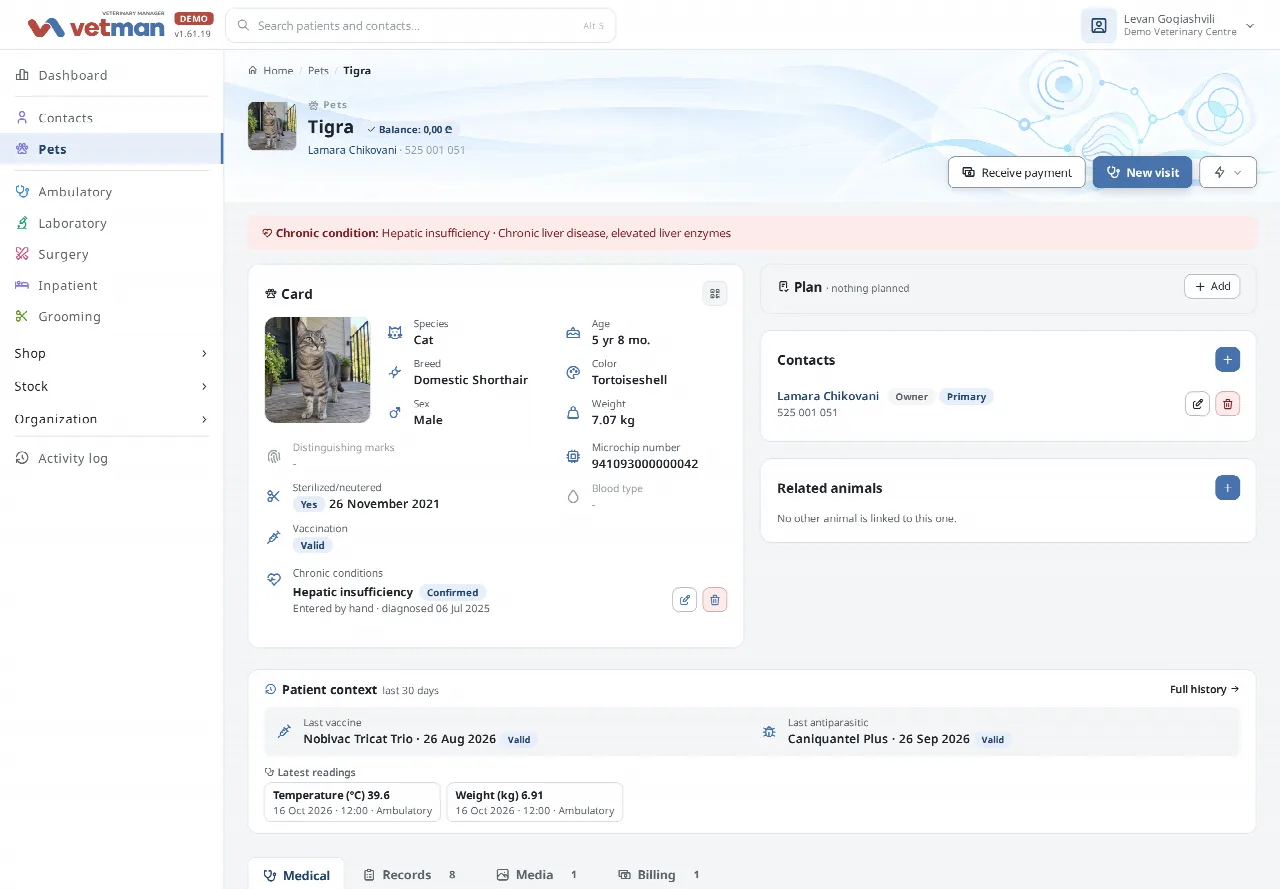Click the Receive payment button
Image resolution: width=1280 pixels, height=889 pixels.
[1016, 172]
